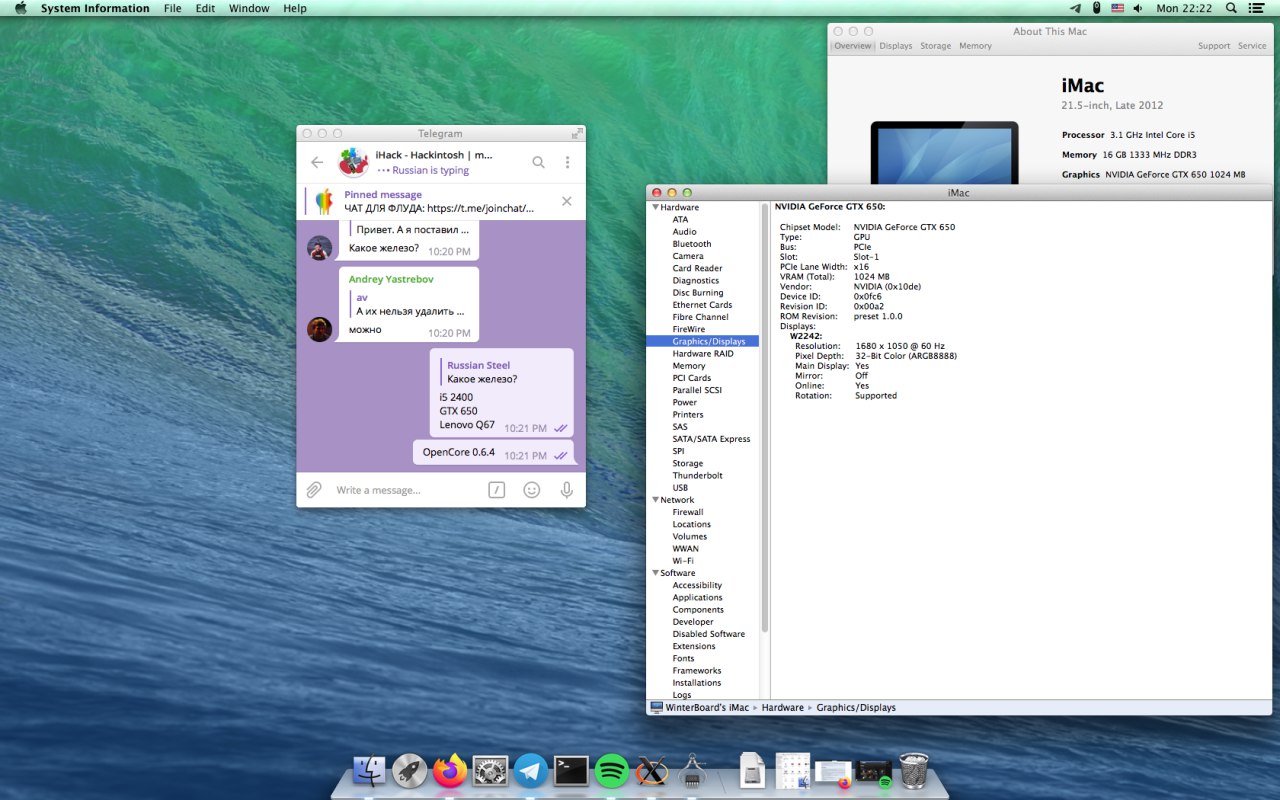Select Applications under Software
This screenshot has height=800, width=1280.
pyautogui.click(x=697, y=598)
